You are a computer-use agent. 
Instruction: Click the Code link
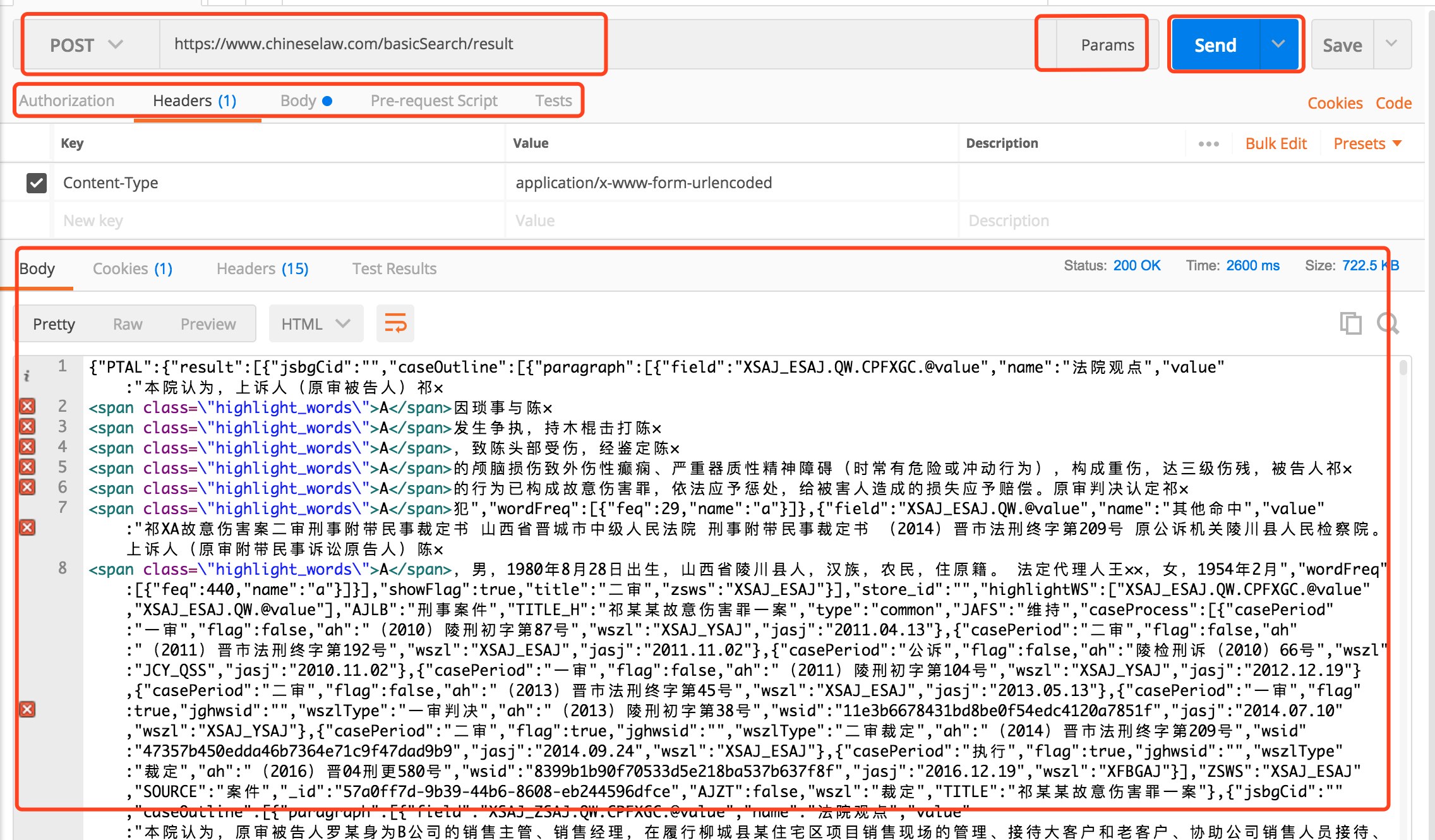(1393, 102)
